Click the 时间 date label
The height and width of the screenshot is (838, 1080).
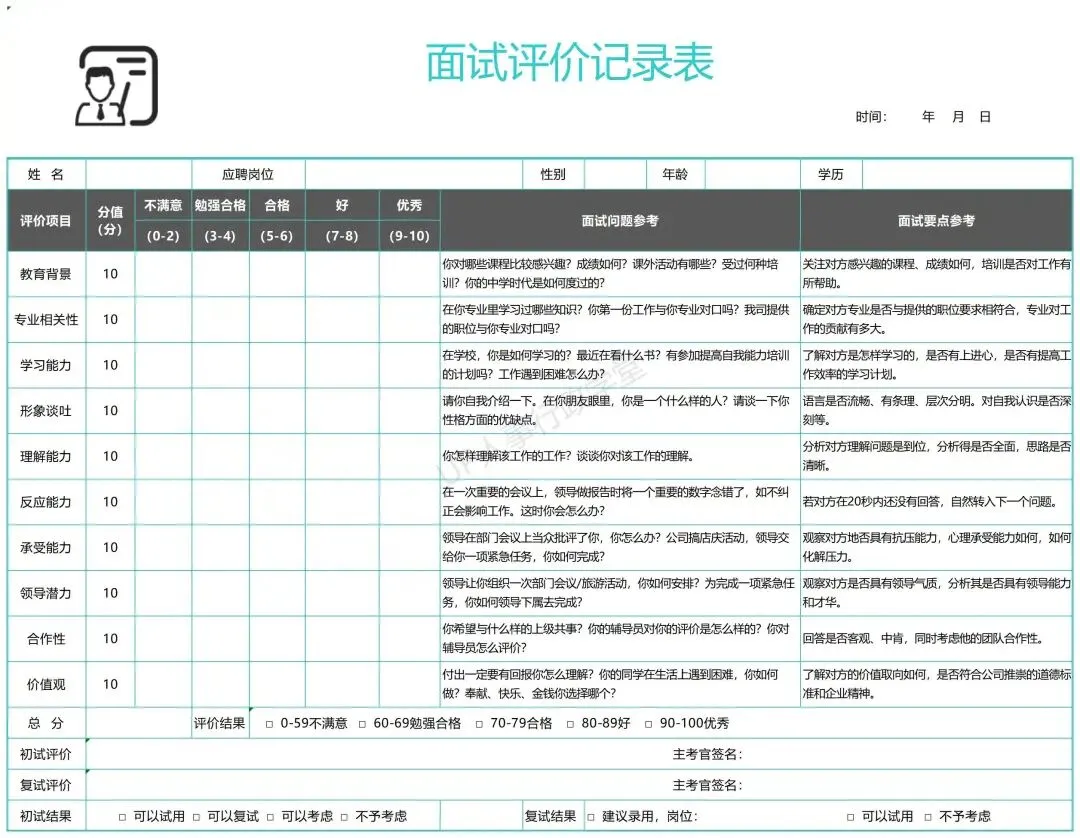tap(871, 117)
